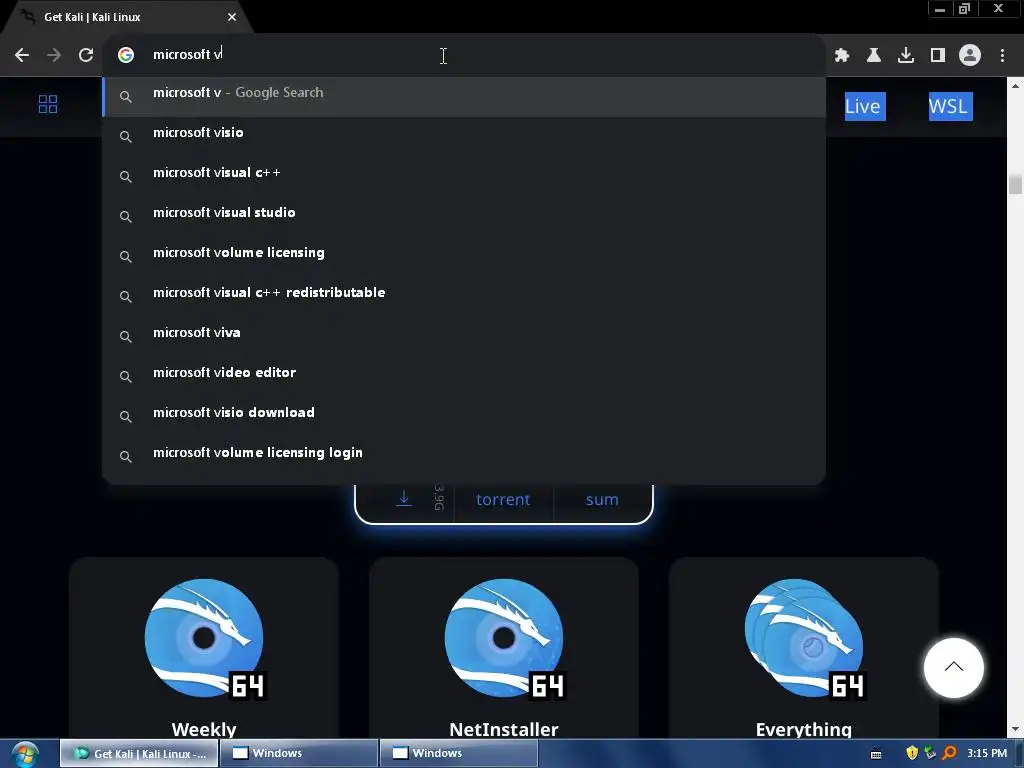Click the page scrollbar down arrow
This screenshot has width=1024, height=768.
point(1015,729)
